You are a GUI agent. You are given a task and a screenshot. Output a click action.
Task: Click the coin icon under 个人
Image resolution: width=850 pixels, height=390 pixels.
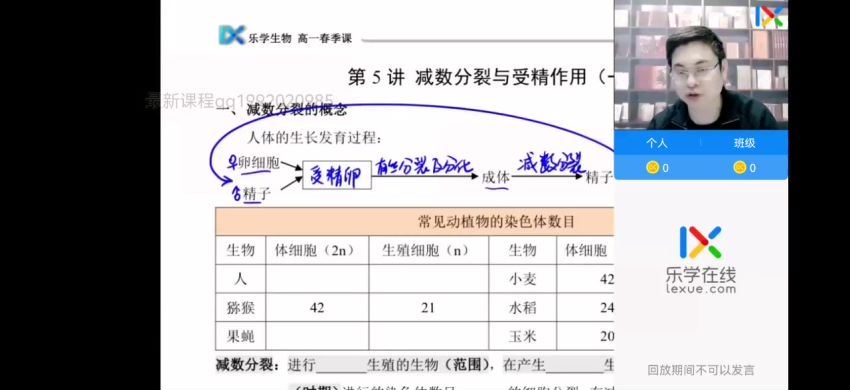click(x=652, y=168)
